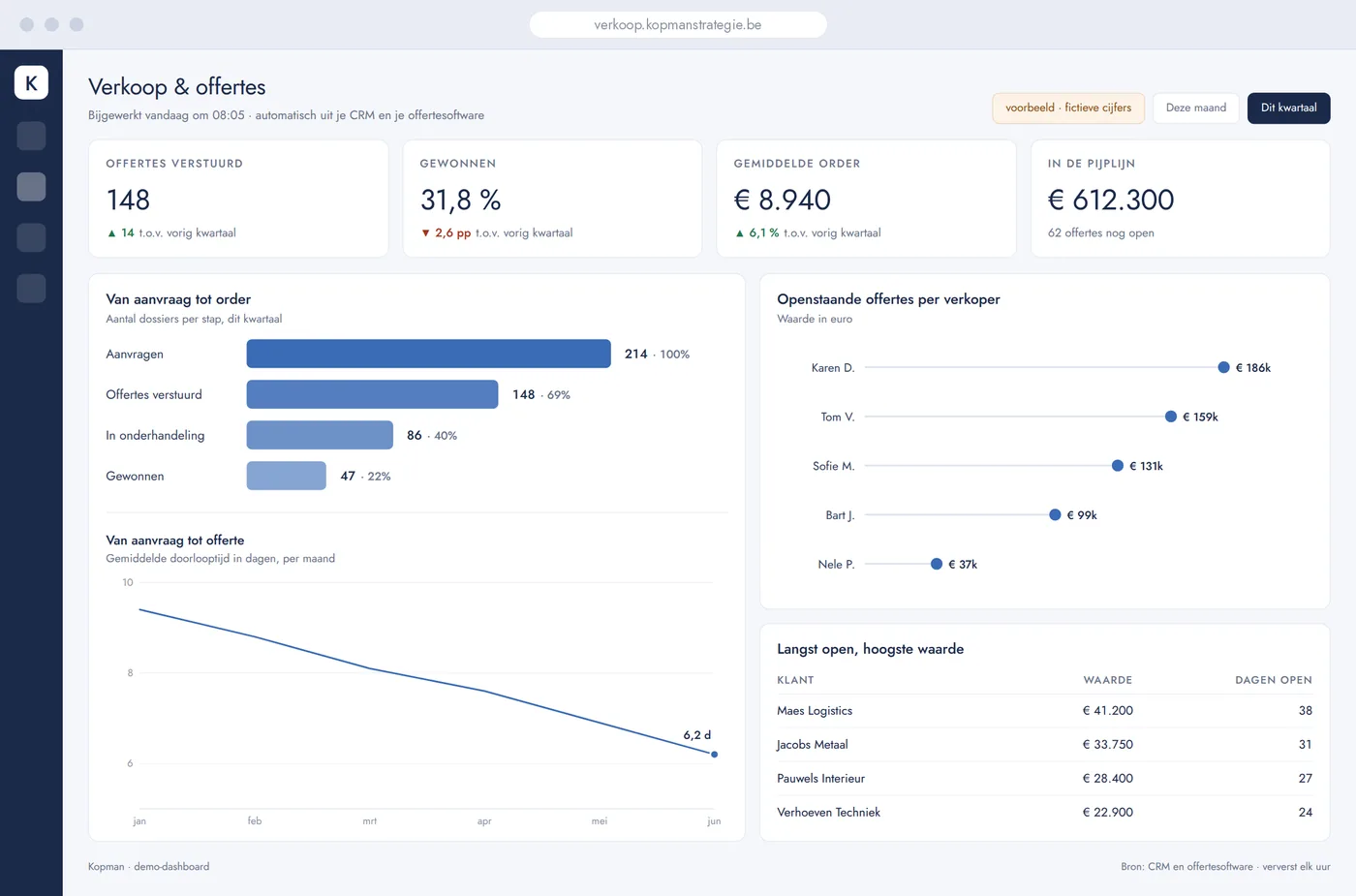The height and width of the screenshot is (896, 1356).
Task: Sort by the KLANT column header
Action: point(795,680)
